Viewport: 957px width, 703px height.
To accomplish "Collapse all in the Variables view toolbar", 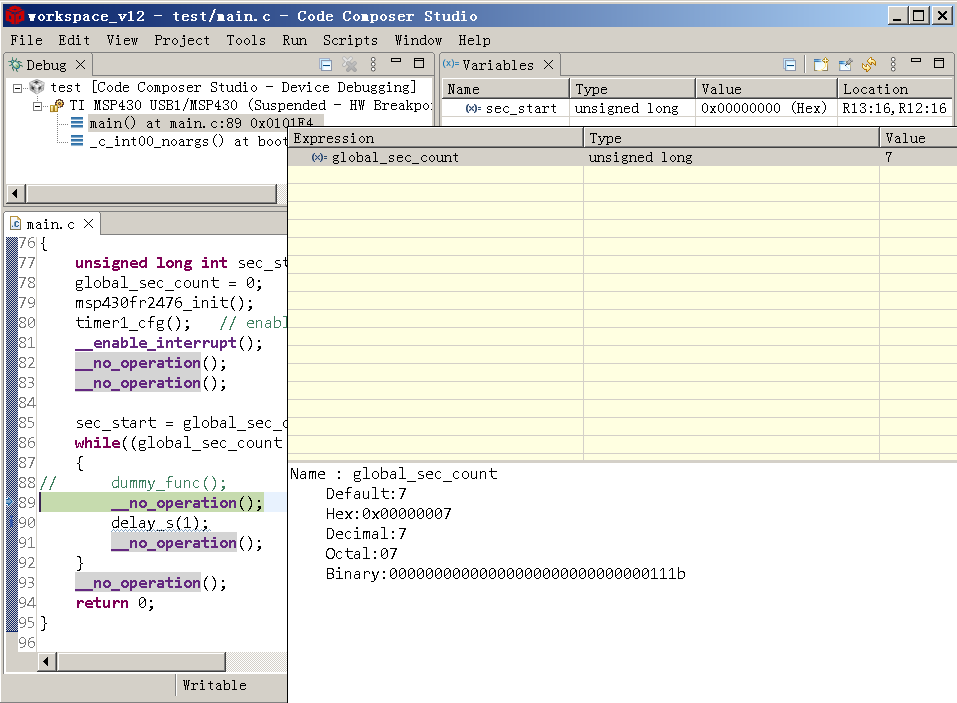I will pyautogui.click(x=790, y=65).
